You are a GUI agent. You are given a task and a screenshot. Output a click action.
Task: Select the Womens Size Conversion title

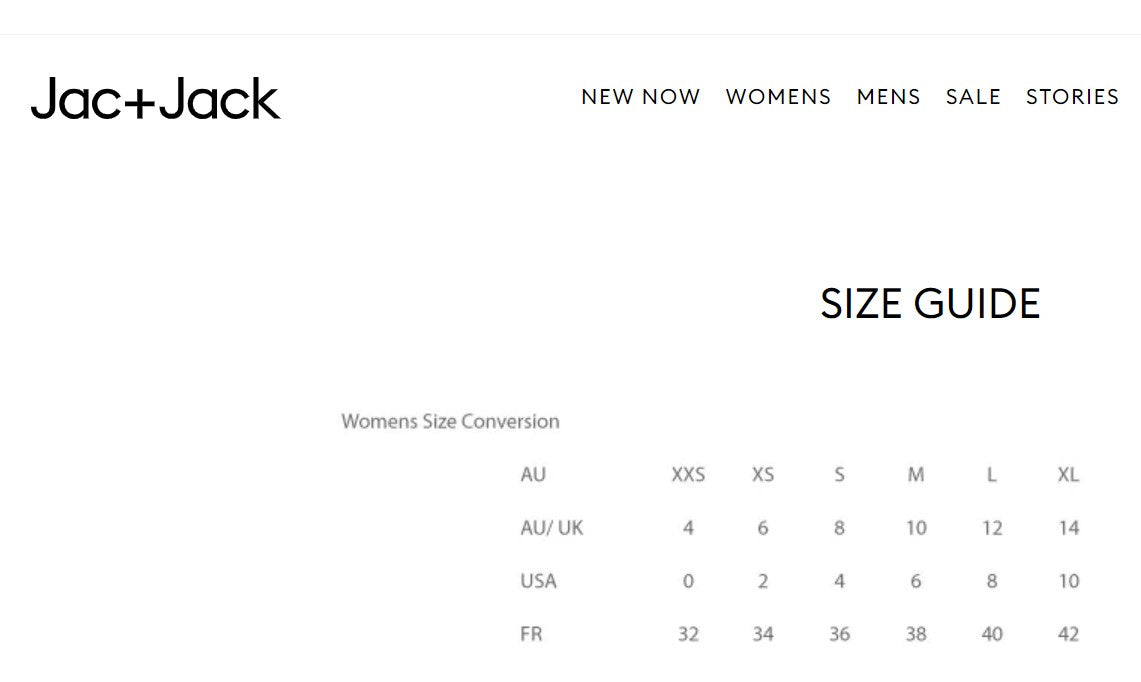point(450,421)
